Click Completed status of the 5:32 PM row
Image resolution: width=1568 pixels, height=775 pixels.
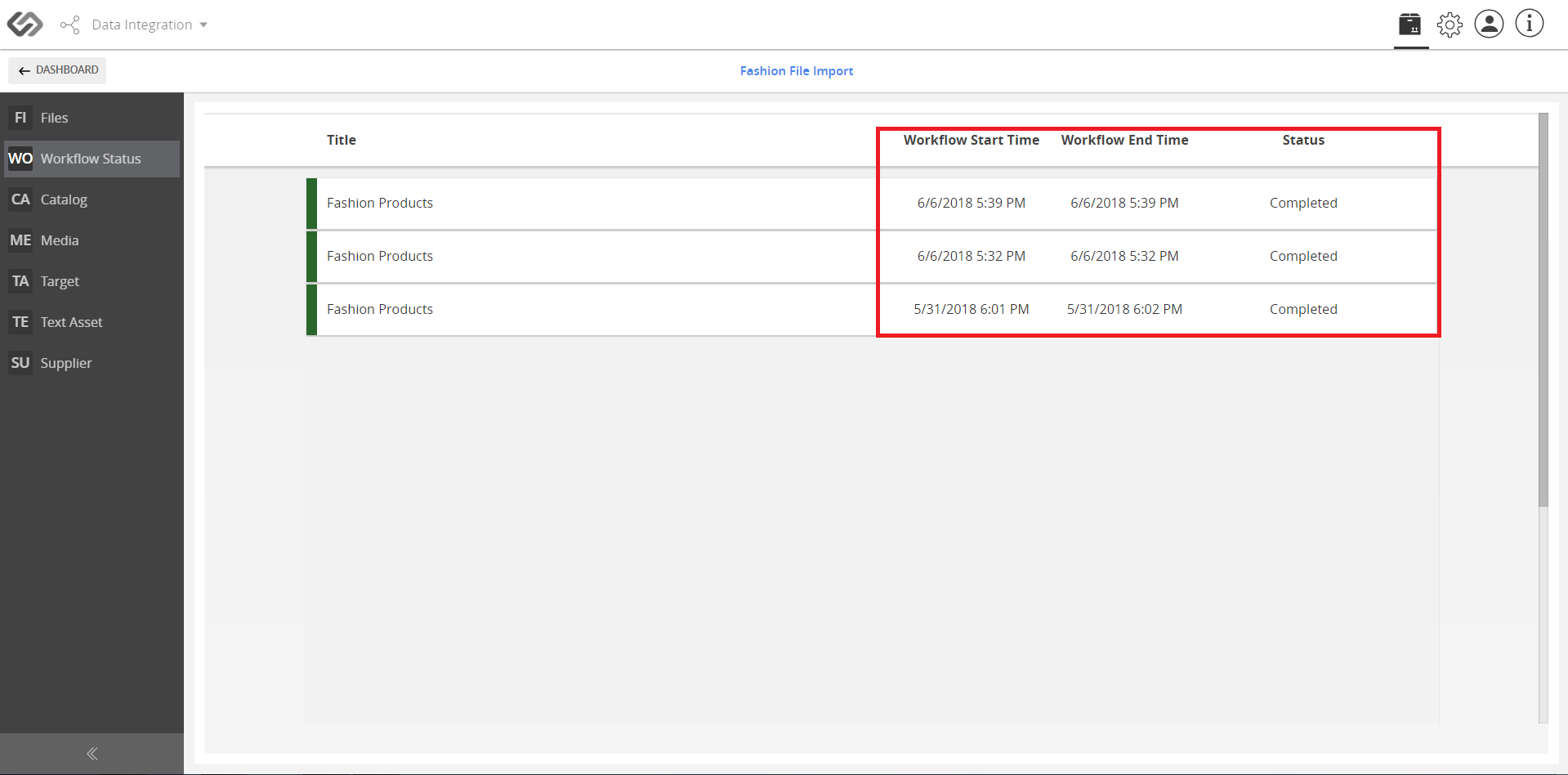pos(1303,256)
